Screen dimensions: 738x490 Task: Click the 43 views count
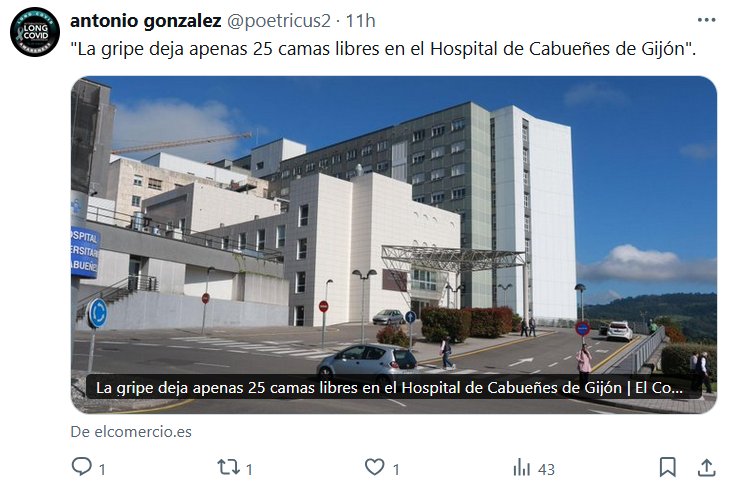[546, 469]
